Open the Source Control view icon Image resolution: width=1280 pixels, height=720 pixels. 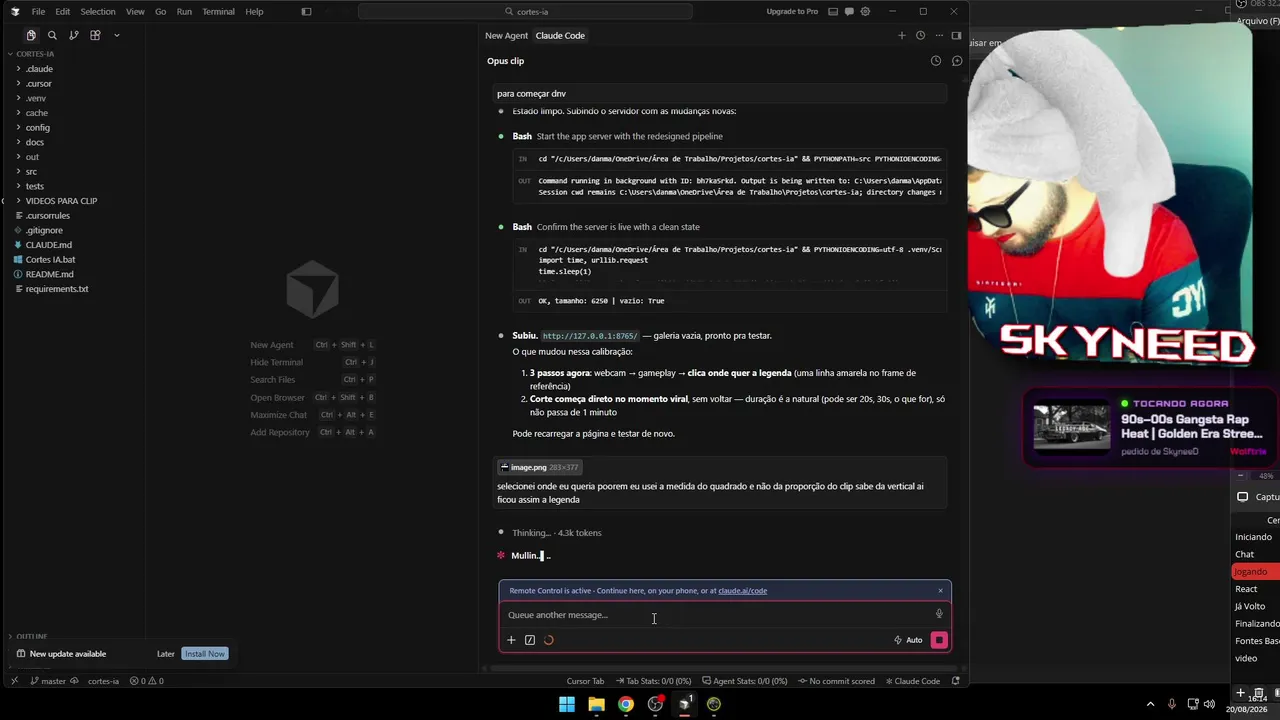74,35
